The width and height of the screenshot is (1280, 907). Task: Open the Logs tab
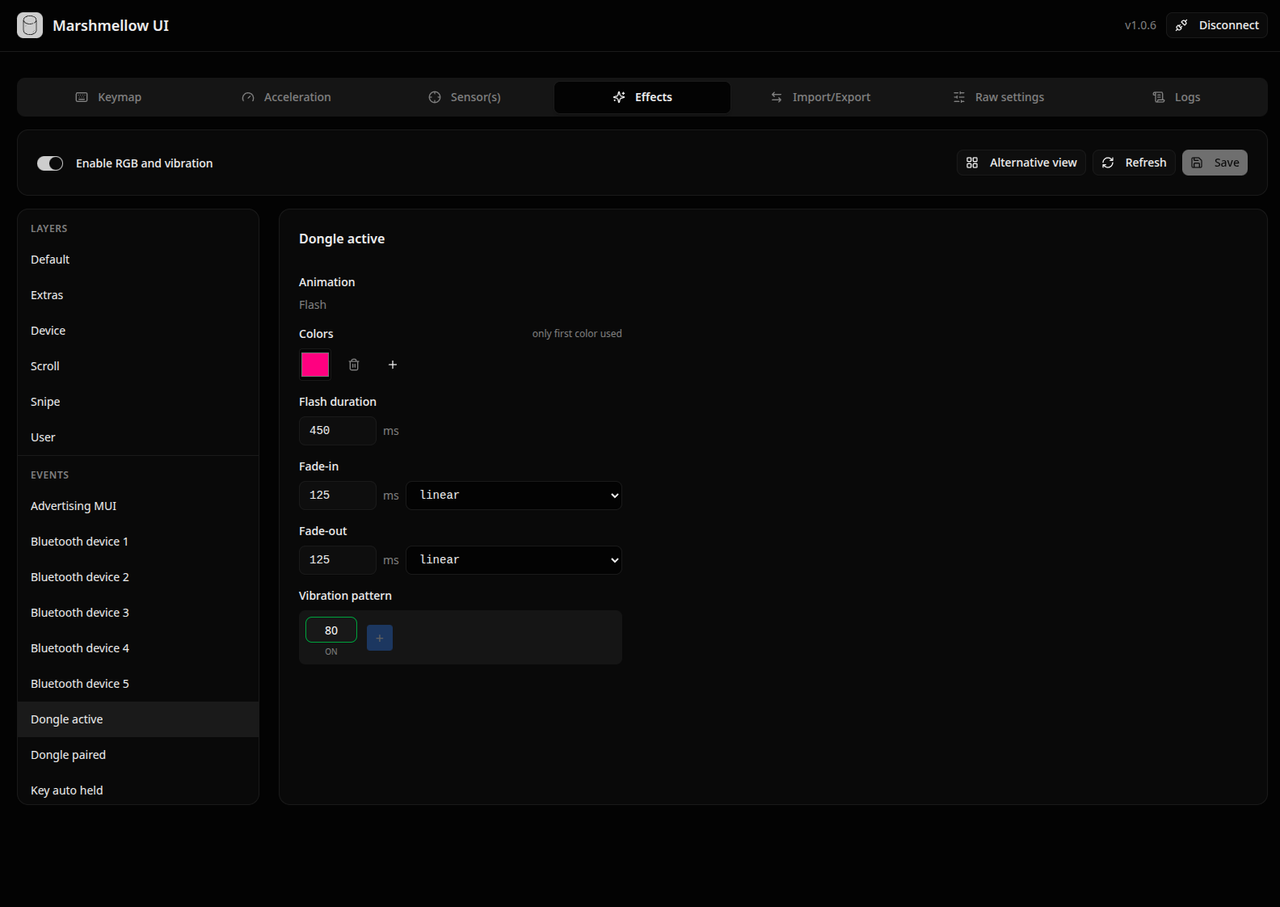(1176, 97)
